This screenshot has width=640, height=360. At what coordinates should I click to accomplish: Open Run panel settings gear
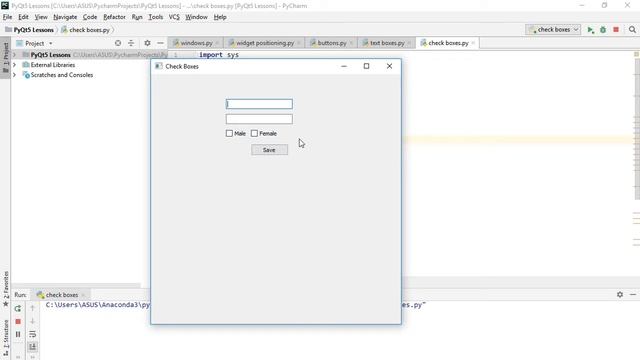(620, 294)
